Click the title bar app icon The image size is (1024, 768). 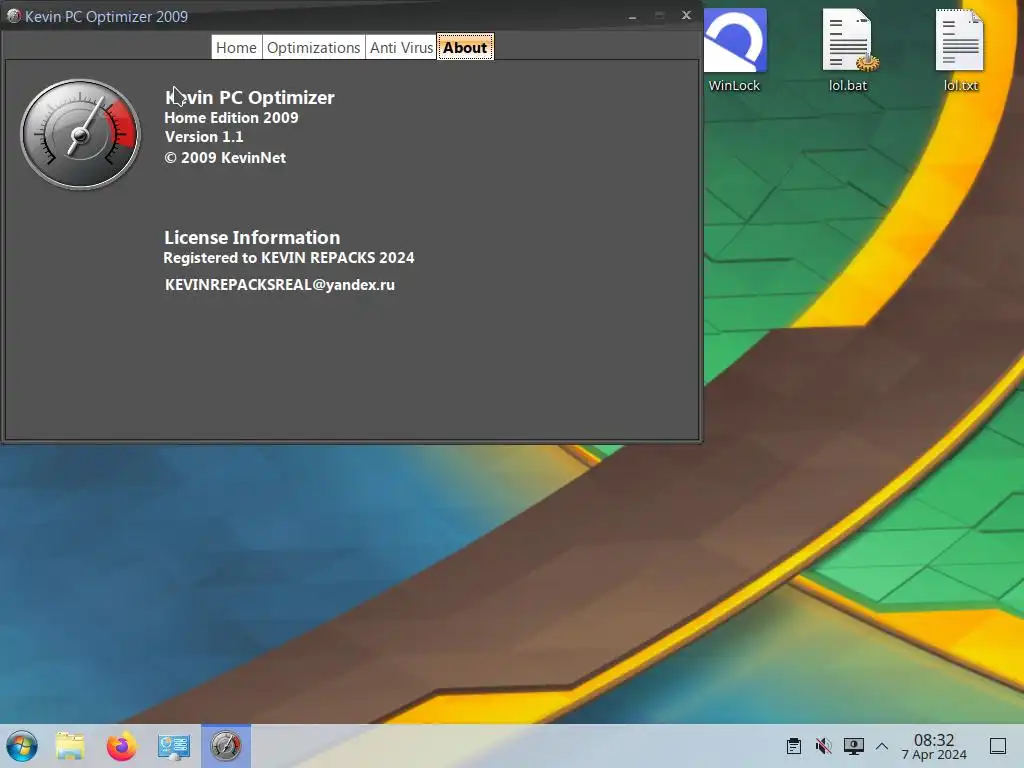(14, 16)
